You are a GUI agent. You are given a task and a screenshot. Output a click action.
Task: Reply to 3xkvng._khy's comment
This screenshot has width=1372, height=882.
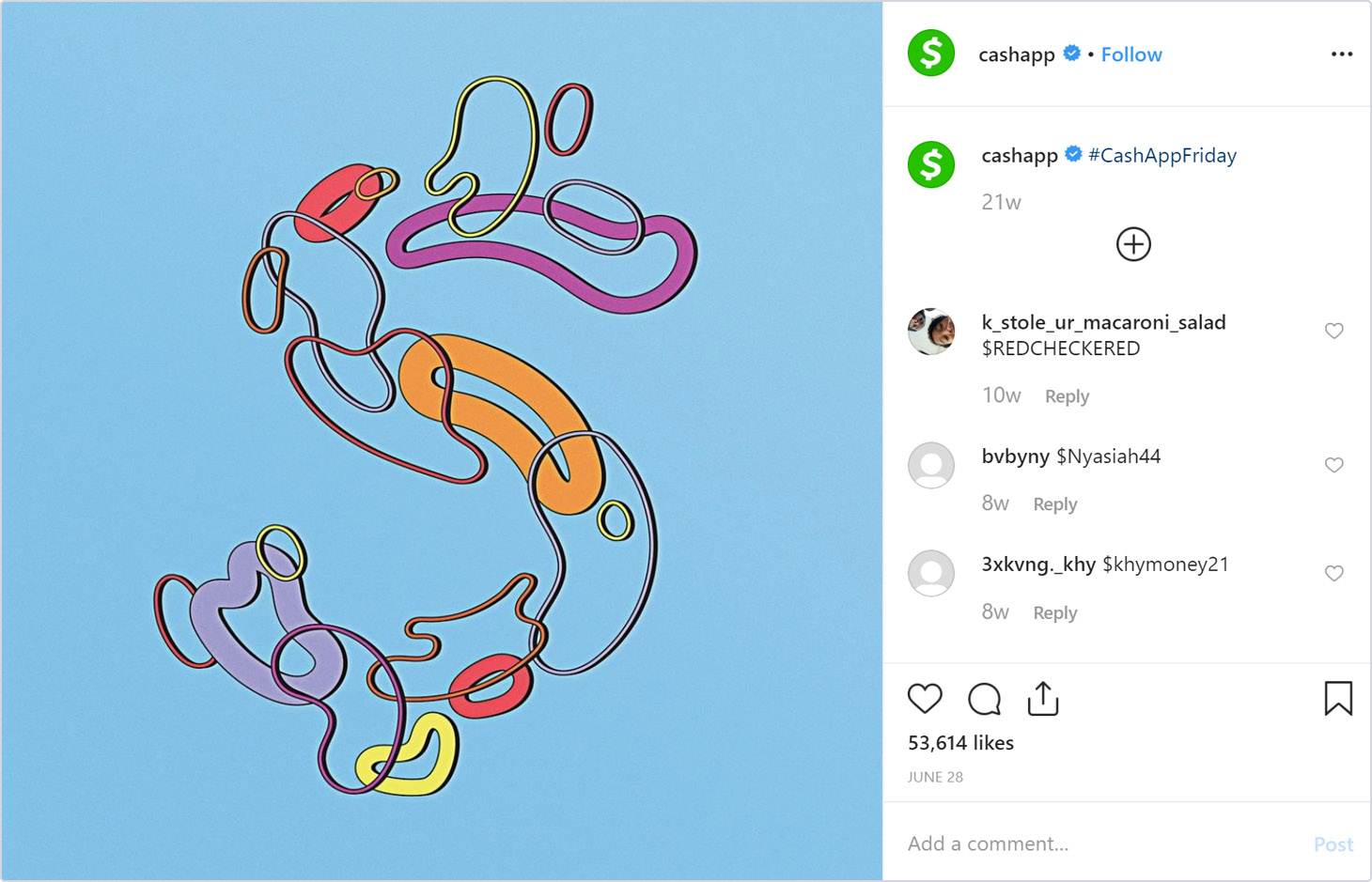(1054, 613)
